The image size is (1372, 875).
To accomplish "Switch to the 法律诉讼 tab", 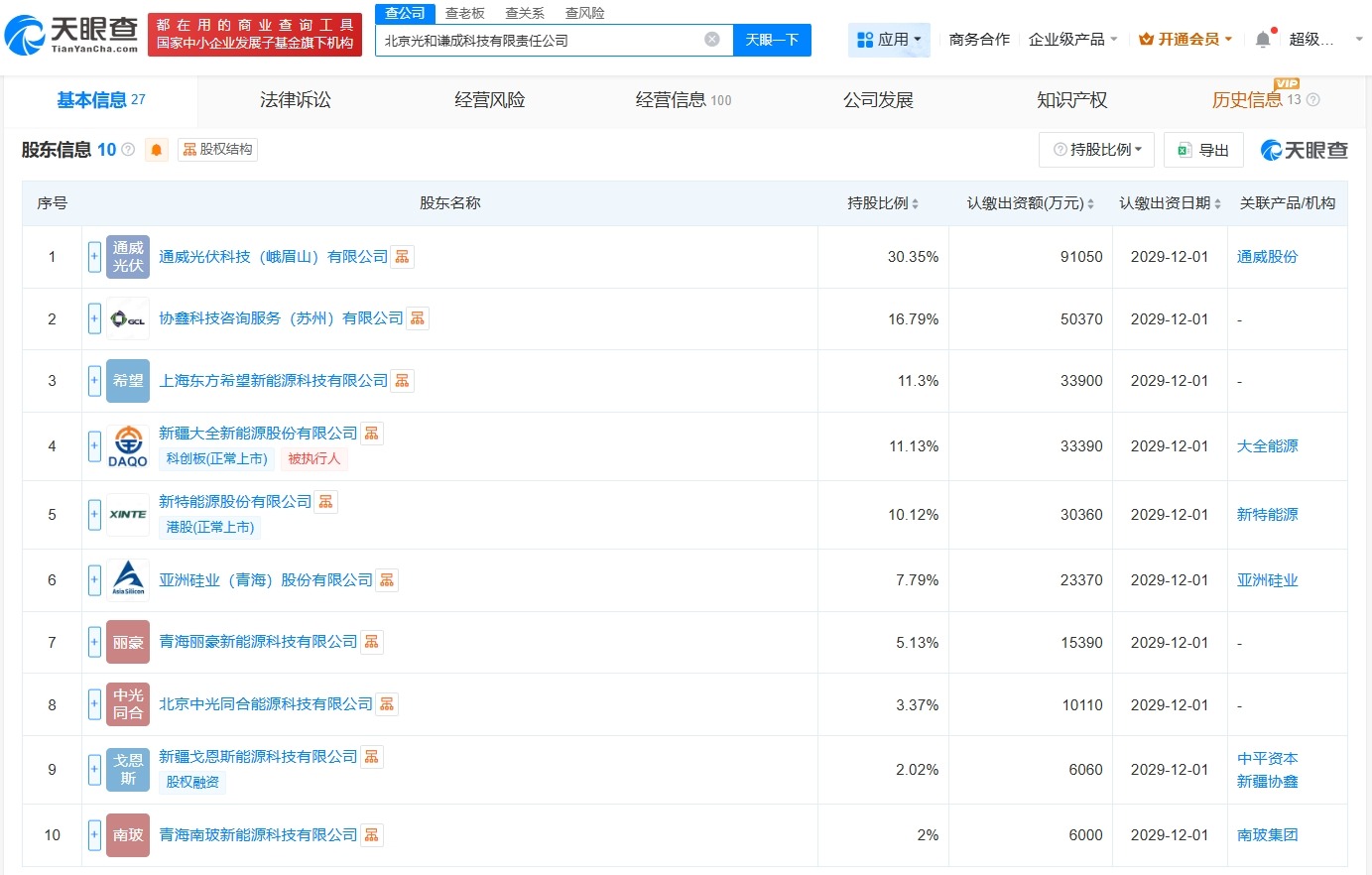I will coord(295,99).
